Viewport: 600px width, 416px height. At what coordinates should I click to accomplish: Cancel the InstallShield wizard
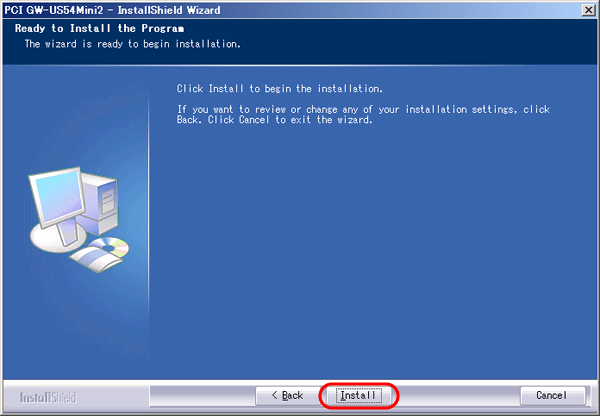pyautogui.click(x=553, y=395)
